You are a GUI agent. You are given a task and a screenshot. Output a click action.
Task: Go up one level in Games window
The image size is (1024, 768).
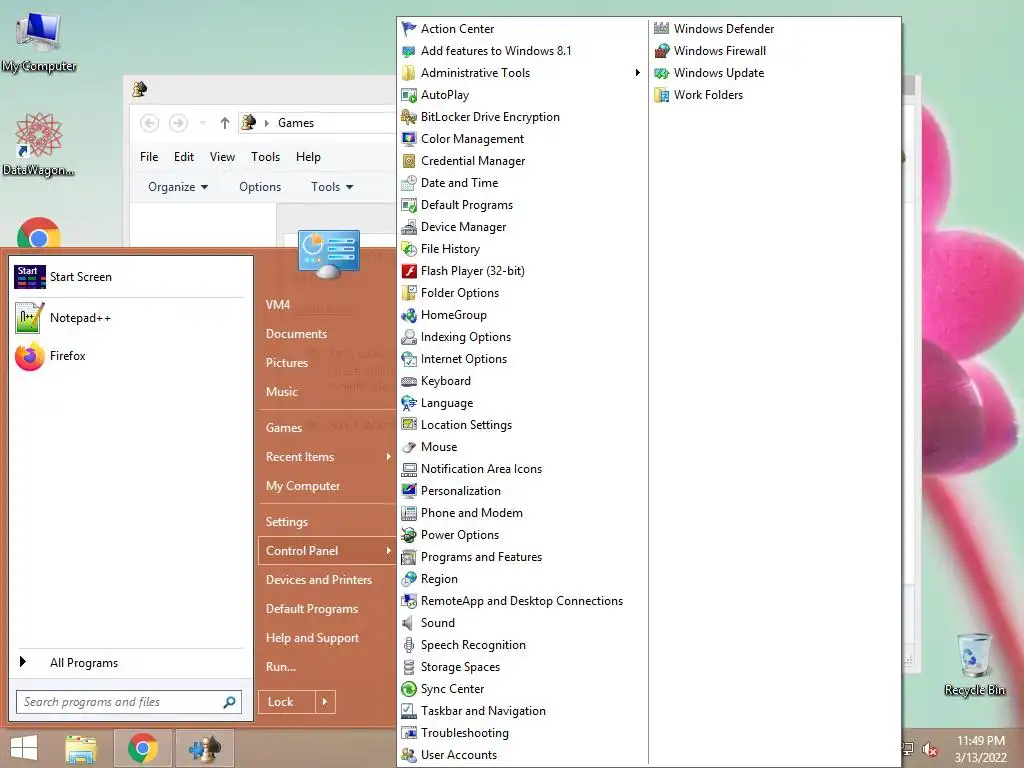click(225, 123)
